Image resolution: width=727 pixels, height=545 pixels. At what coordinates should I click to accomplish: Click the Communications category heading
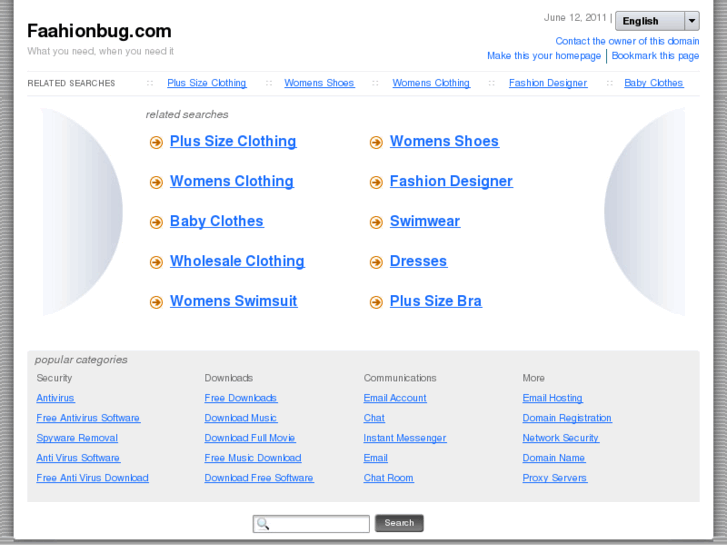tap(400, 378)
